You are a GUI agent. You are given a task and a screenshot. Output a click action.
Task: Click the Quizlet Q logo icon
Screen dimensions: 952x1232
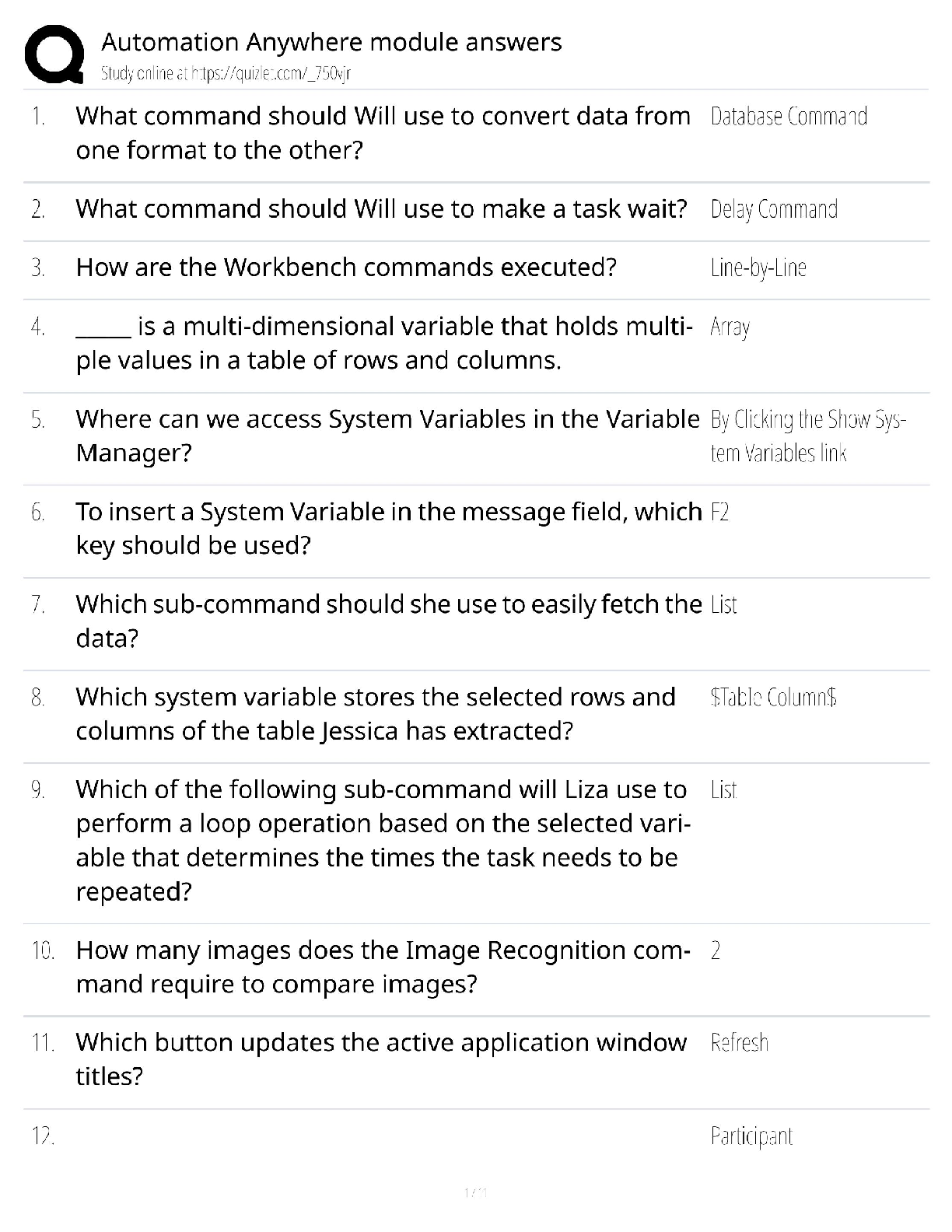54,54
